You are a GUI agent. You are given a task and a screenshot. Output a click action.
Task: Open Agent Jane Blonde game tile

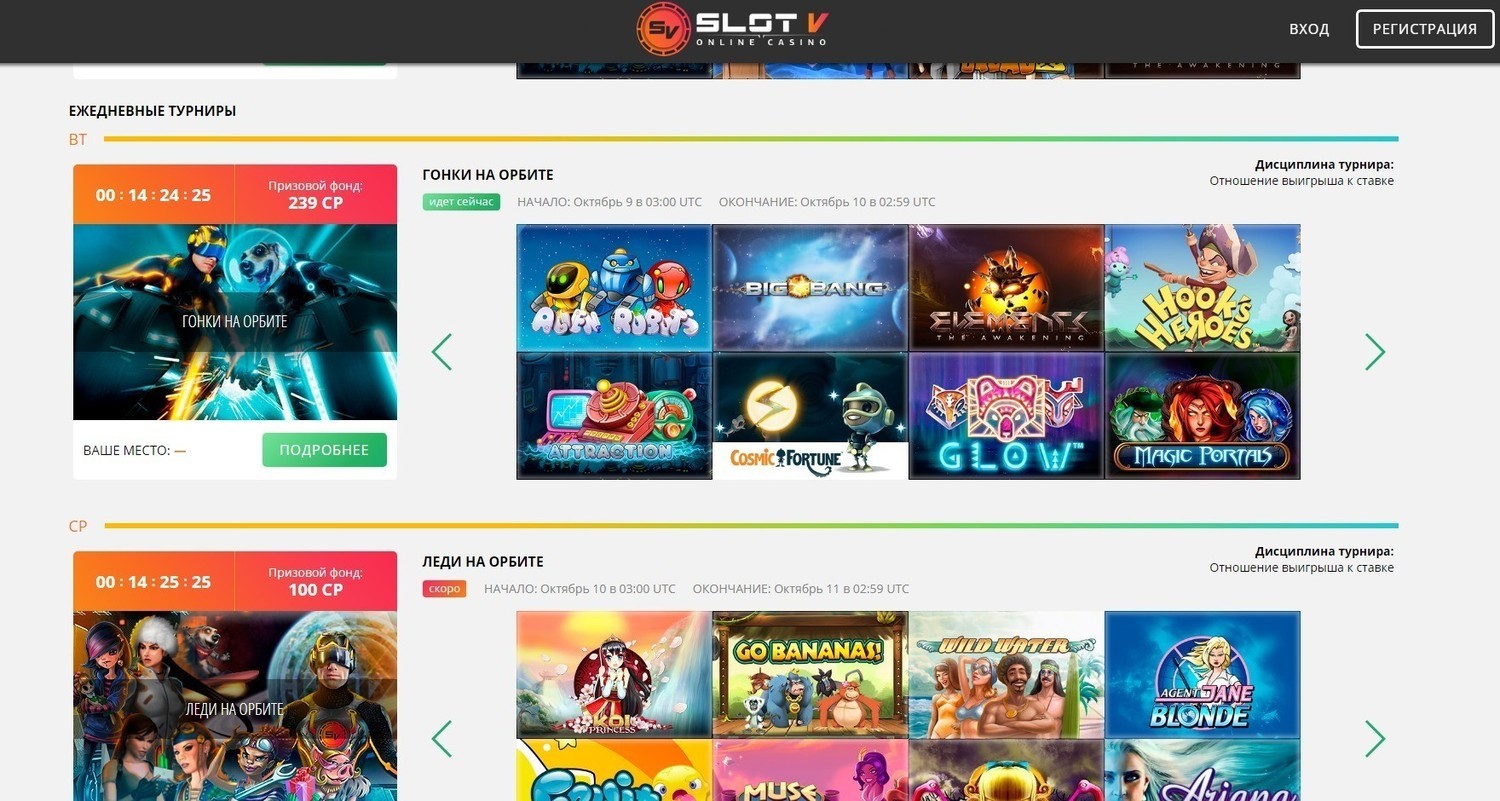(1202, 675)
